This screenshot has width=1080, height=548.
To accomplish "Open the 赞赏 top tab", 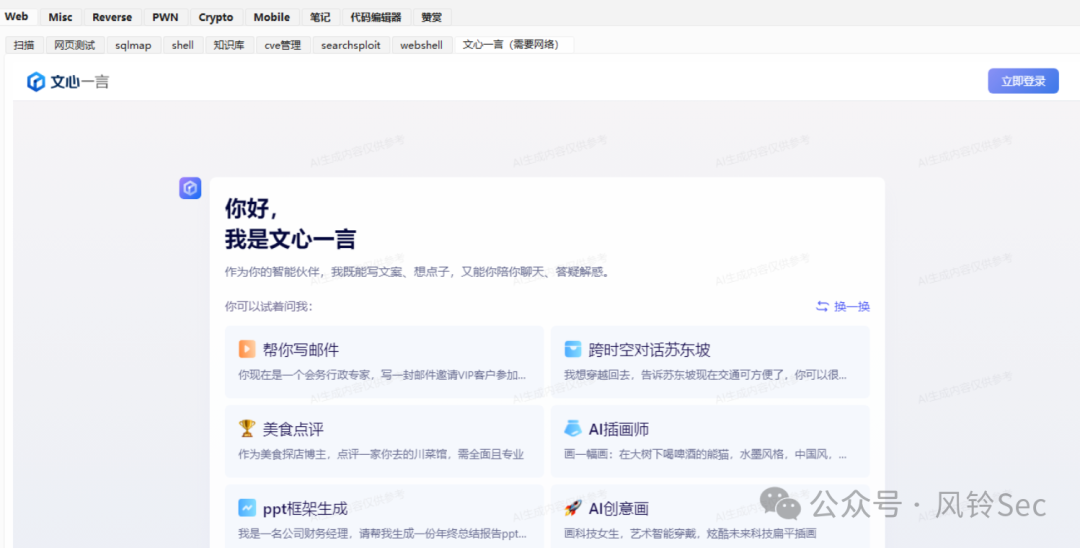I will pyautogui.click(x=432, y=17).
